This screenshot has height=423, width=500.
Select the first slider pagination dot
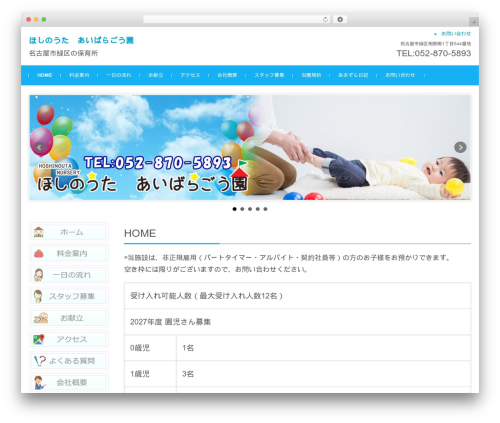(x=234, y=209)
